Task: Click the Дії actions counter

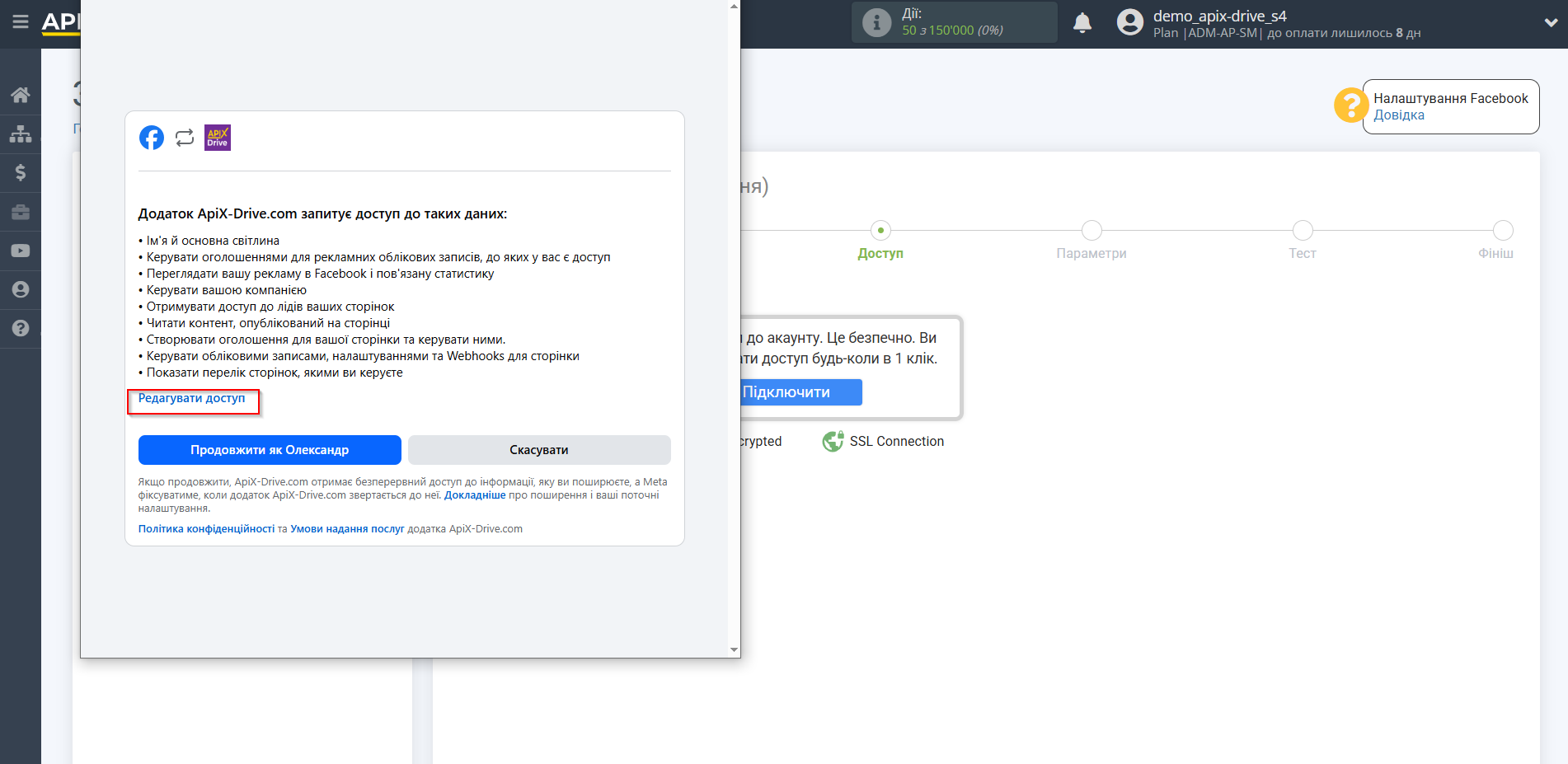Action: coord(954,22)
